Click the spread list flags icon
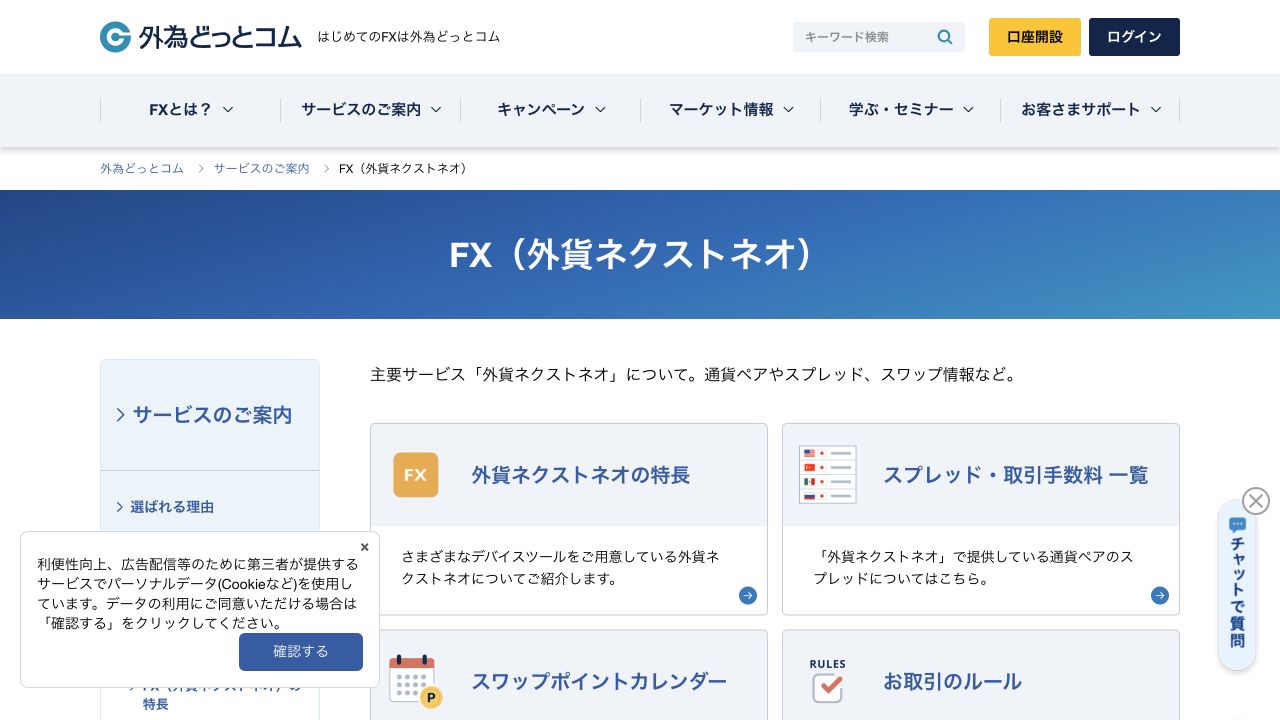 point(828,475)
